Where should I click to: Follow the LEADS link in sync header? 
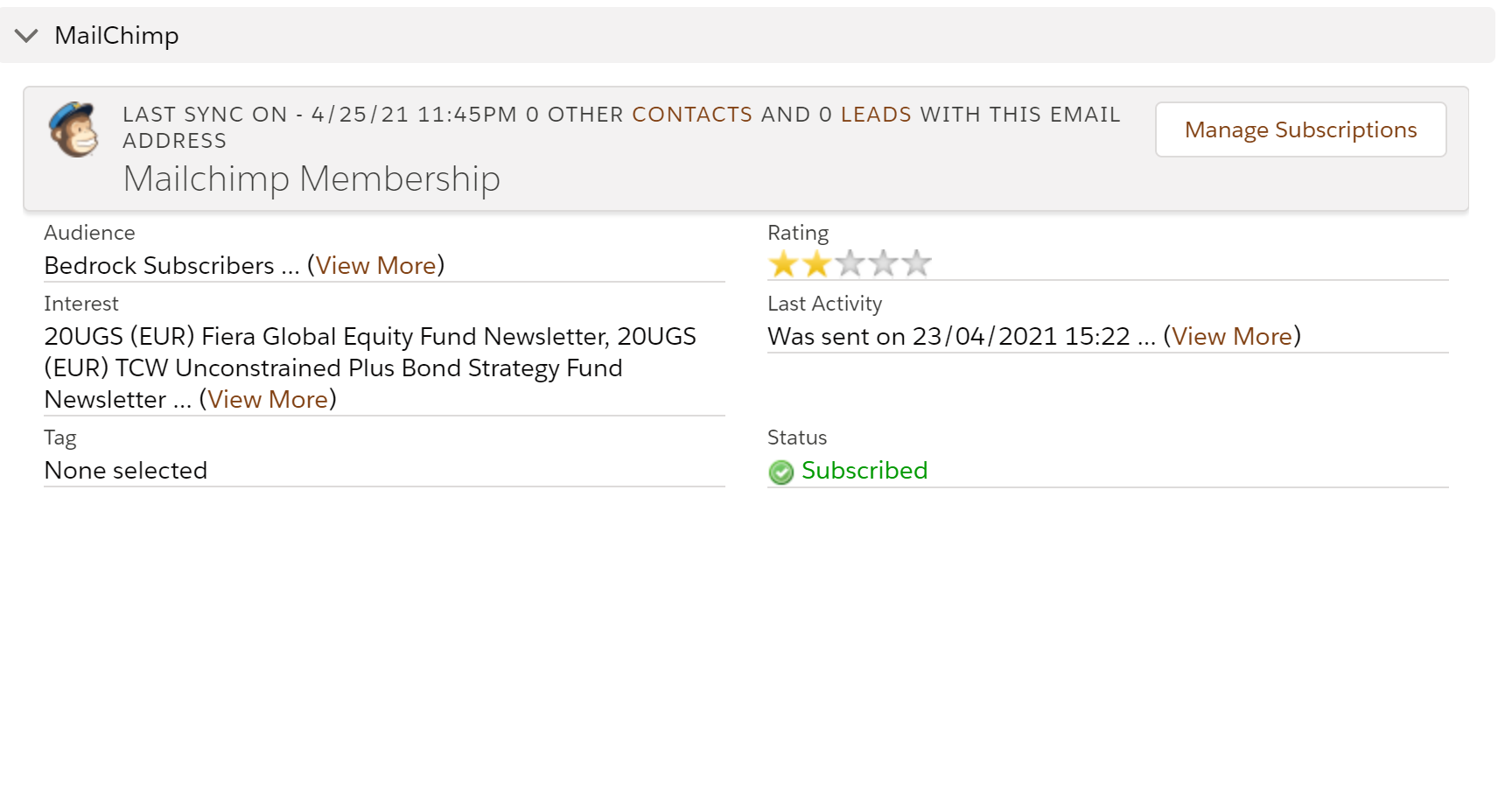876,115
